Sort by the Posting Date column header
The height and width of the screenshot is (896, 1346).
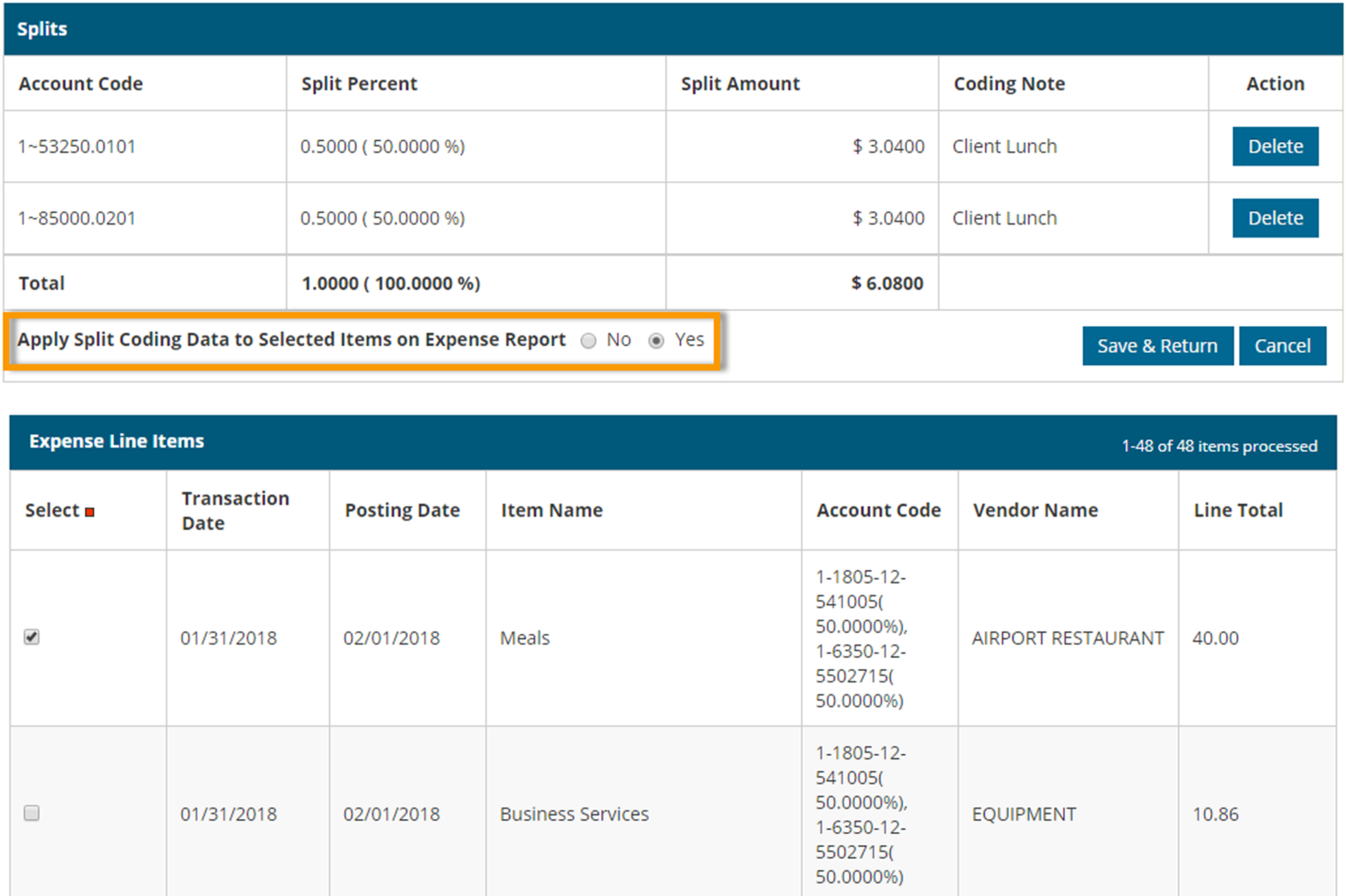pos(402,510)
